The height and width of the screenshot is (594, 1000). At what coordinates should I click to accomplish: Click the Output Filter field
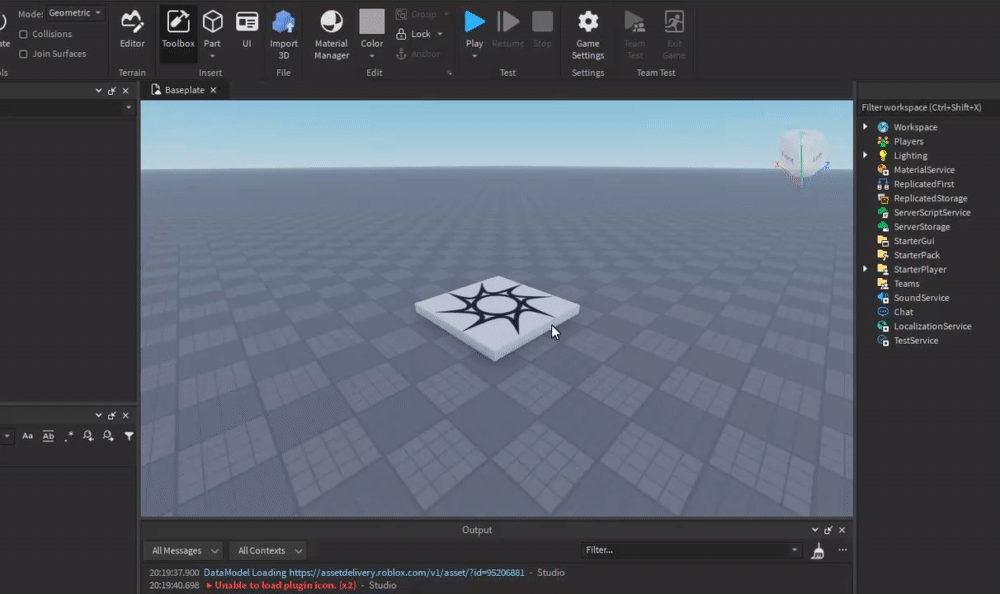pyautogui.click(x=690, y=550)
